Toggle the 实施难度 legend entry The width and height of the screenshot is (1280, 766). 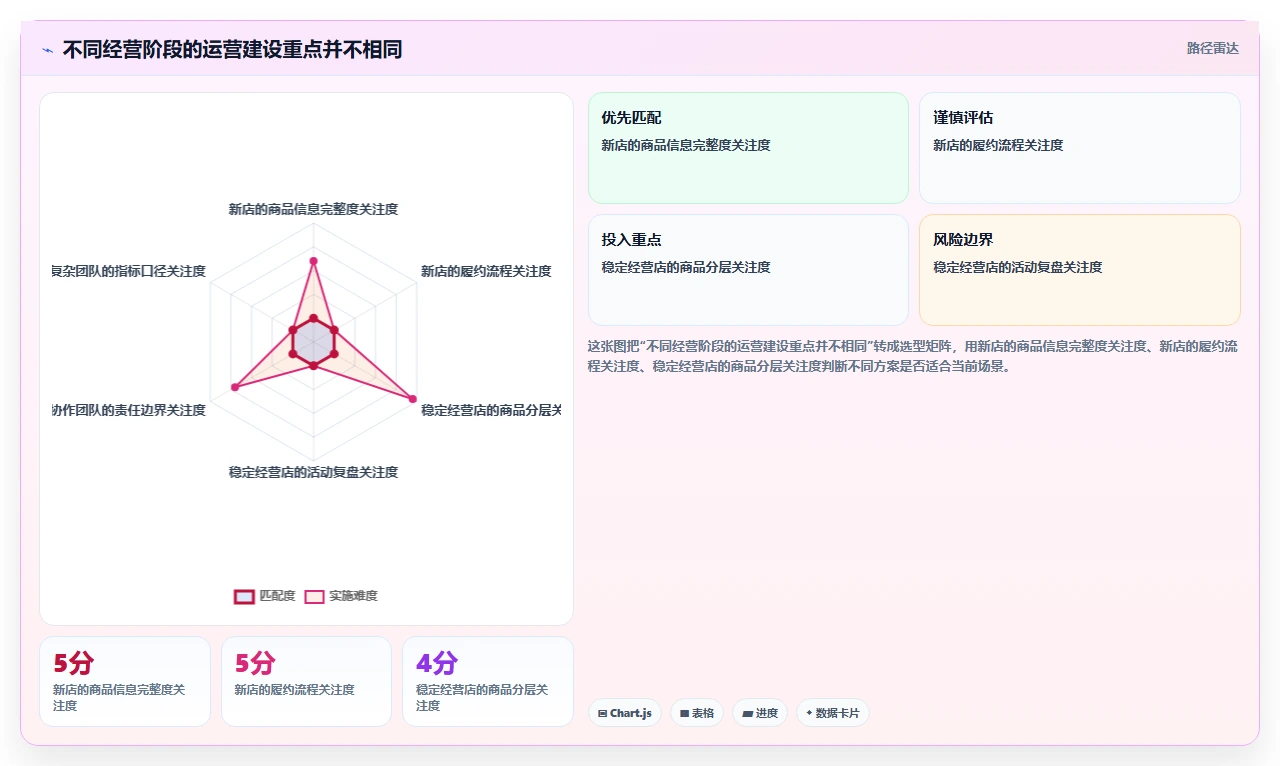click(341, 596)
